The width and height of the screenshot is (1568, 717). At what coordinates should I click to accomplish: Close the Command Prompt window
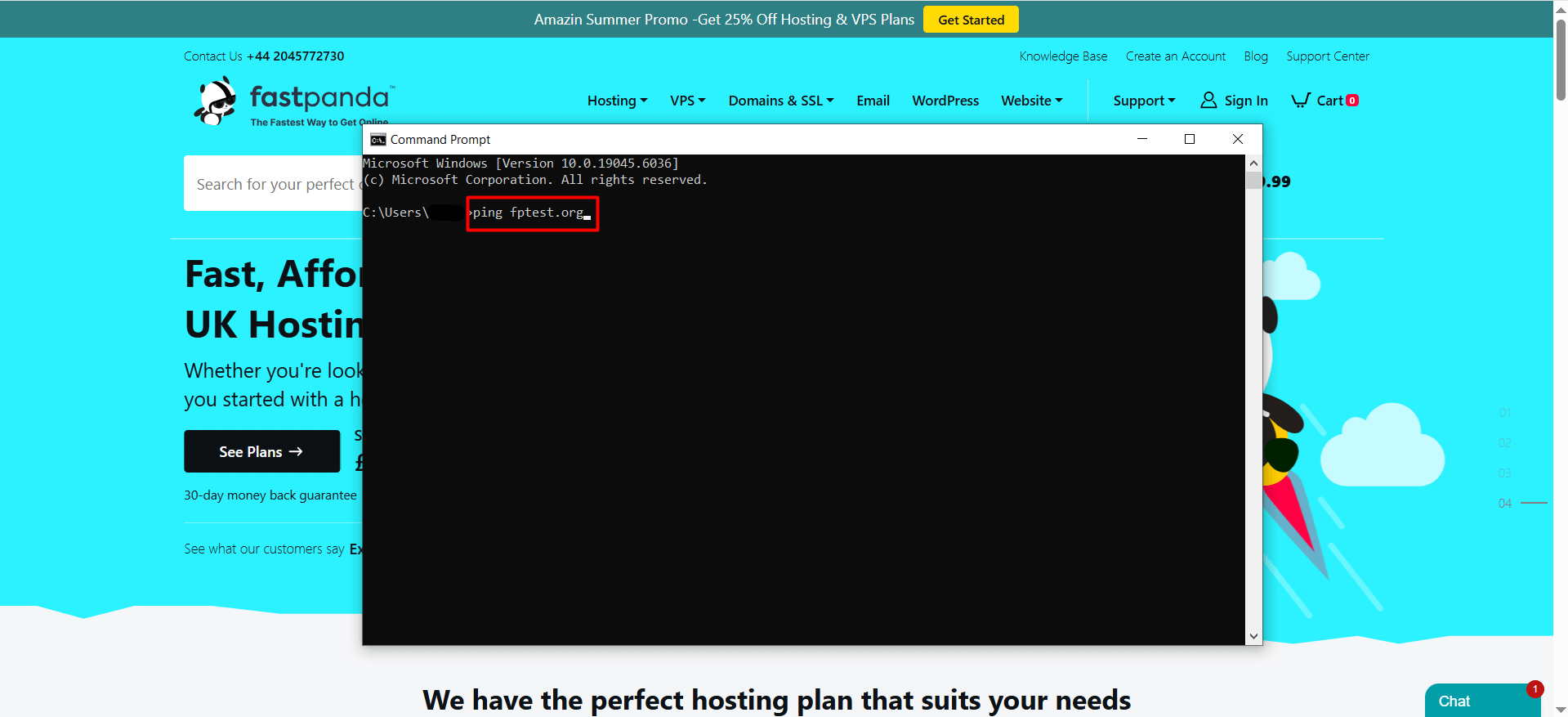[1238, 139]
